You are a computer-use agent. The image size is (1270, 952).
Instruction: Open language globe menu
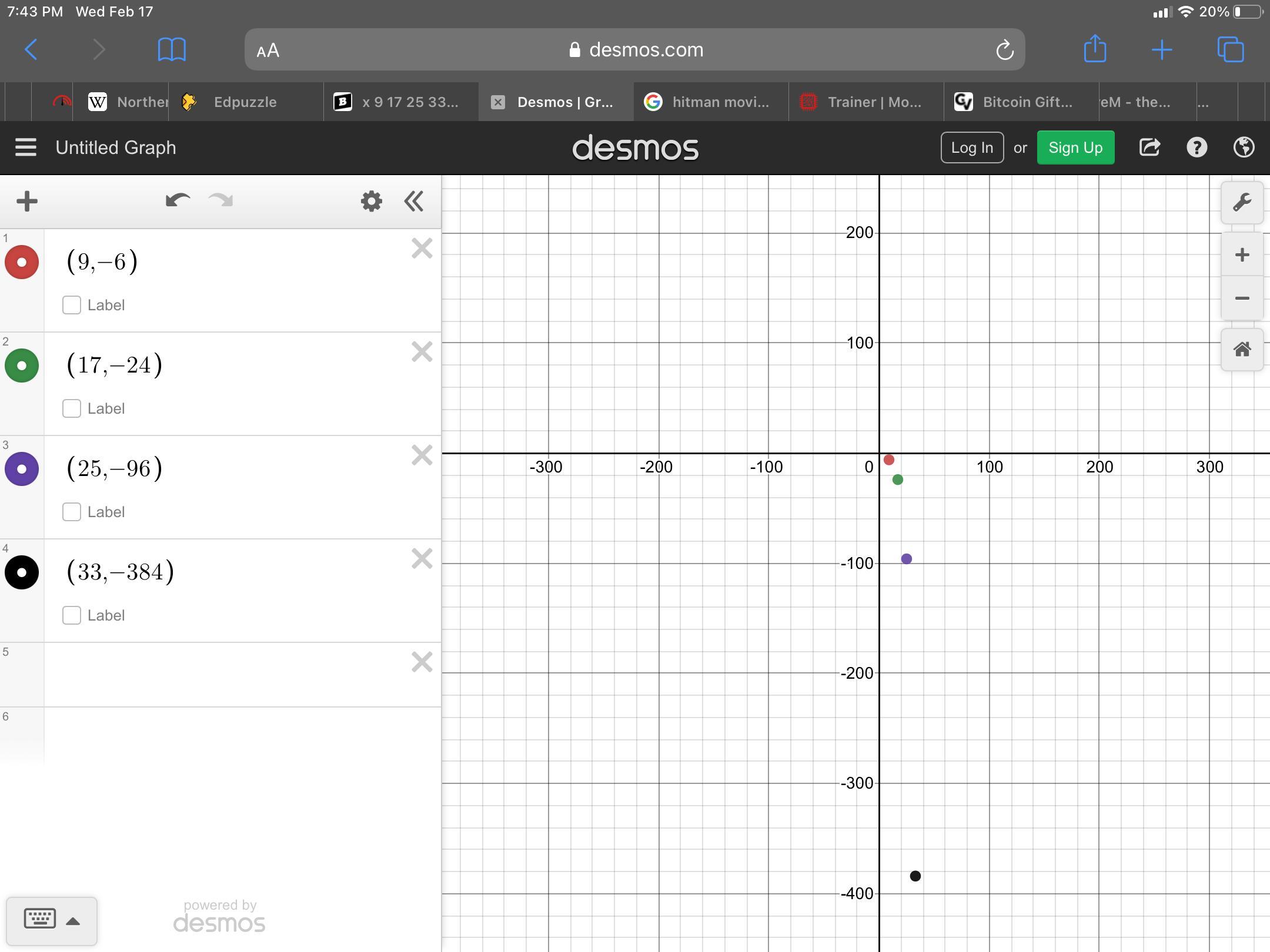(1244, 148)
